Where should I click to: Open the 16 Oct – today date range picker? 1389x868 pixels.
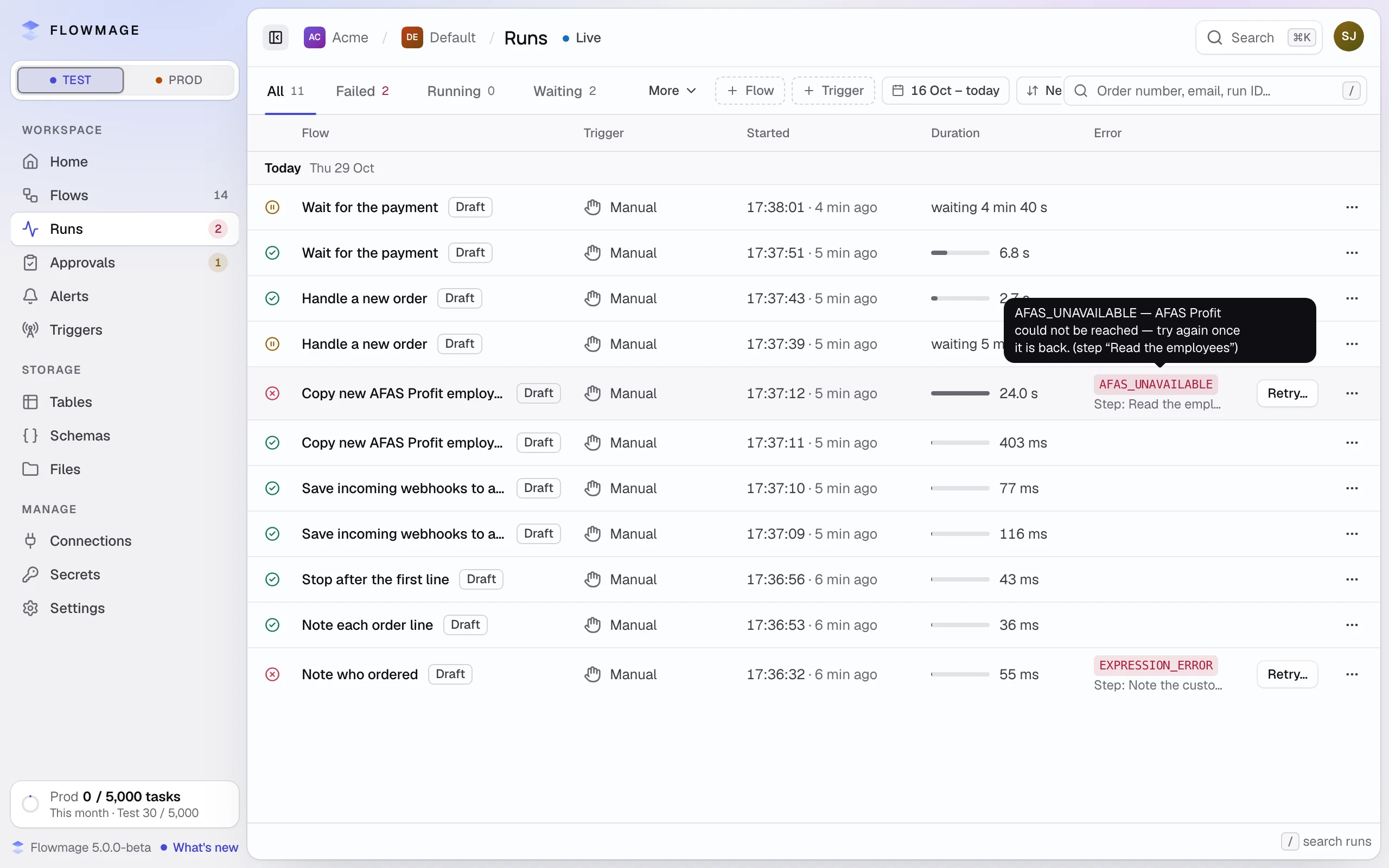point(945,91)
